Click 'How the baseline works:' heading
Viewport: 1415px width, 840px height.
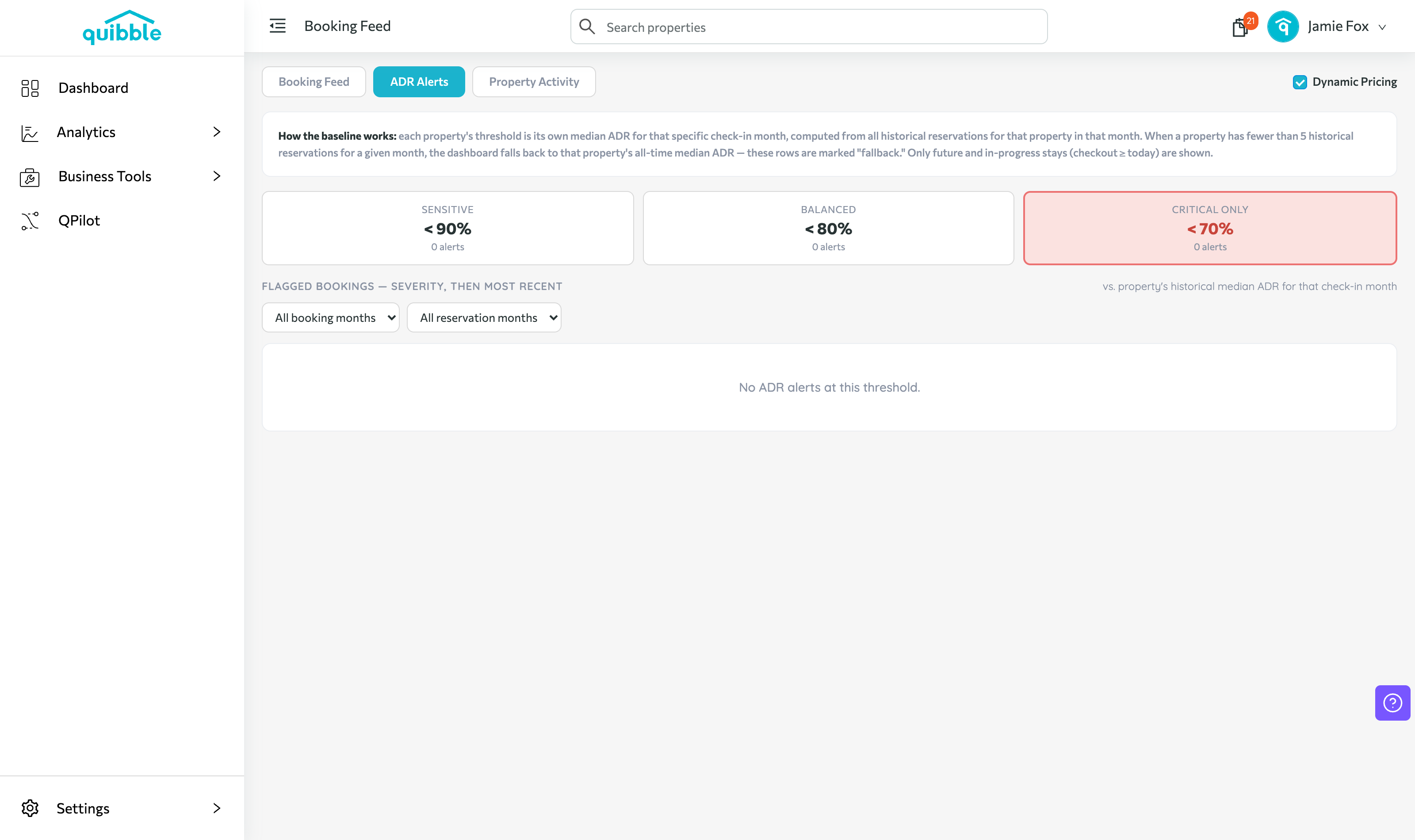pos(337,136)
